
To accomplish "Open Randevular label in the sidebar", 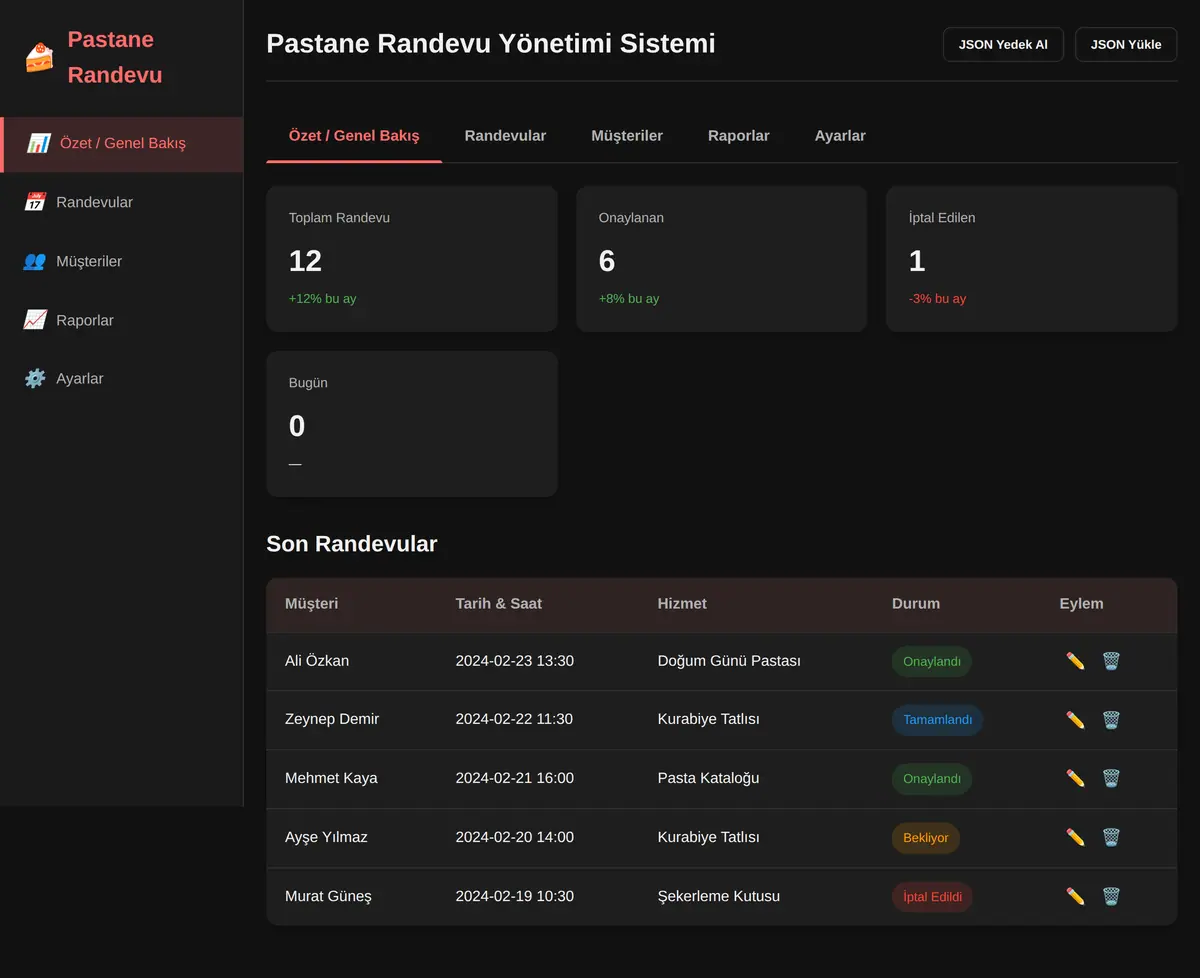I will tap(95, 202).
